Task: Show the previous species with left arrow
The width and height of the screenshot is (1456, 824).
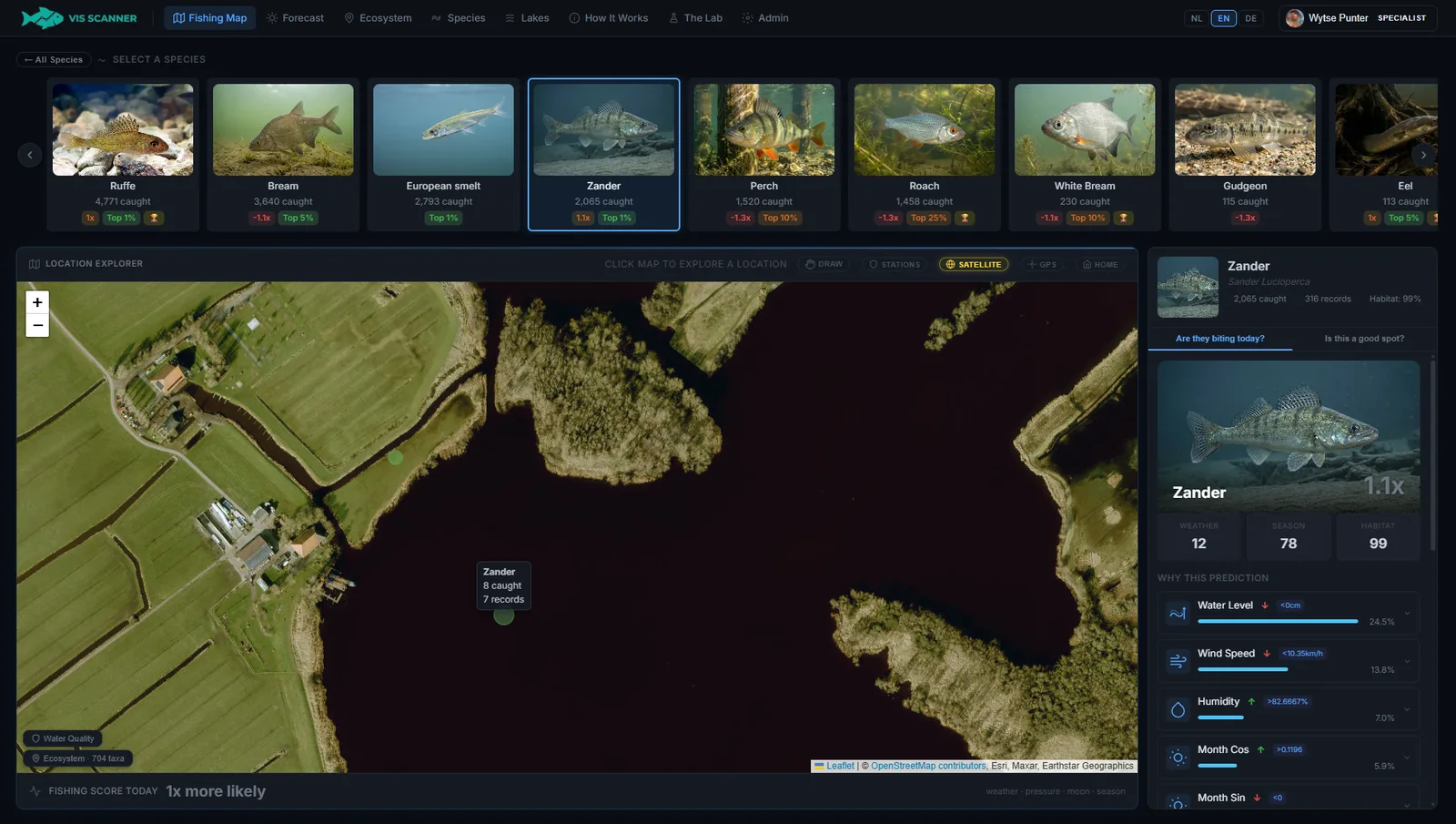Action: (30, 155)
